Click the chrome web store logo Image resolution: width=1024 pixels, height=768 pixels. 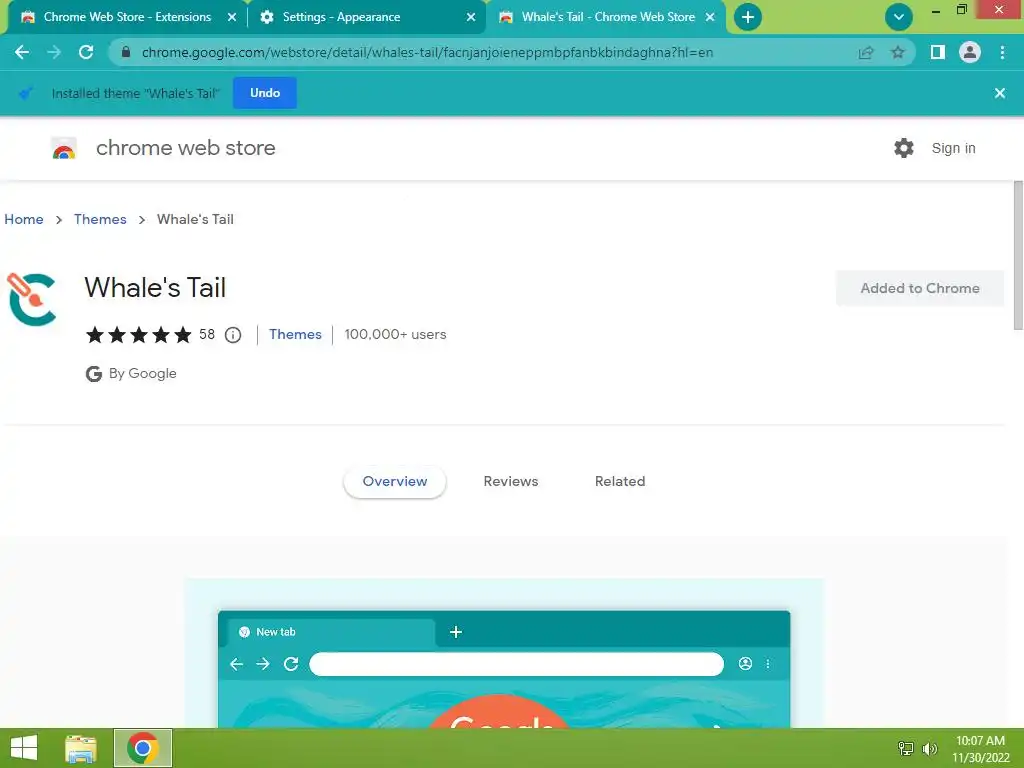coord(64,148)
